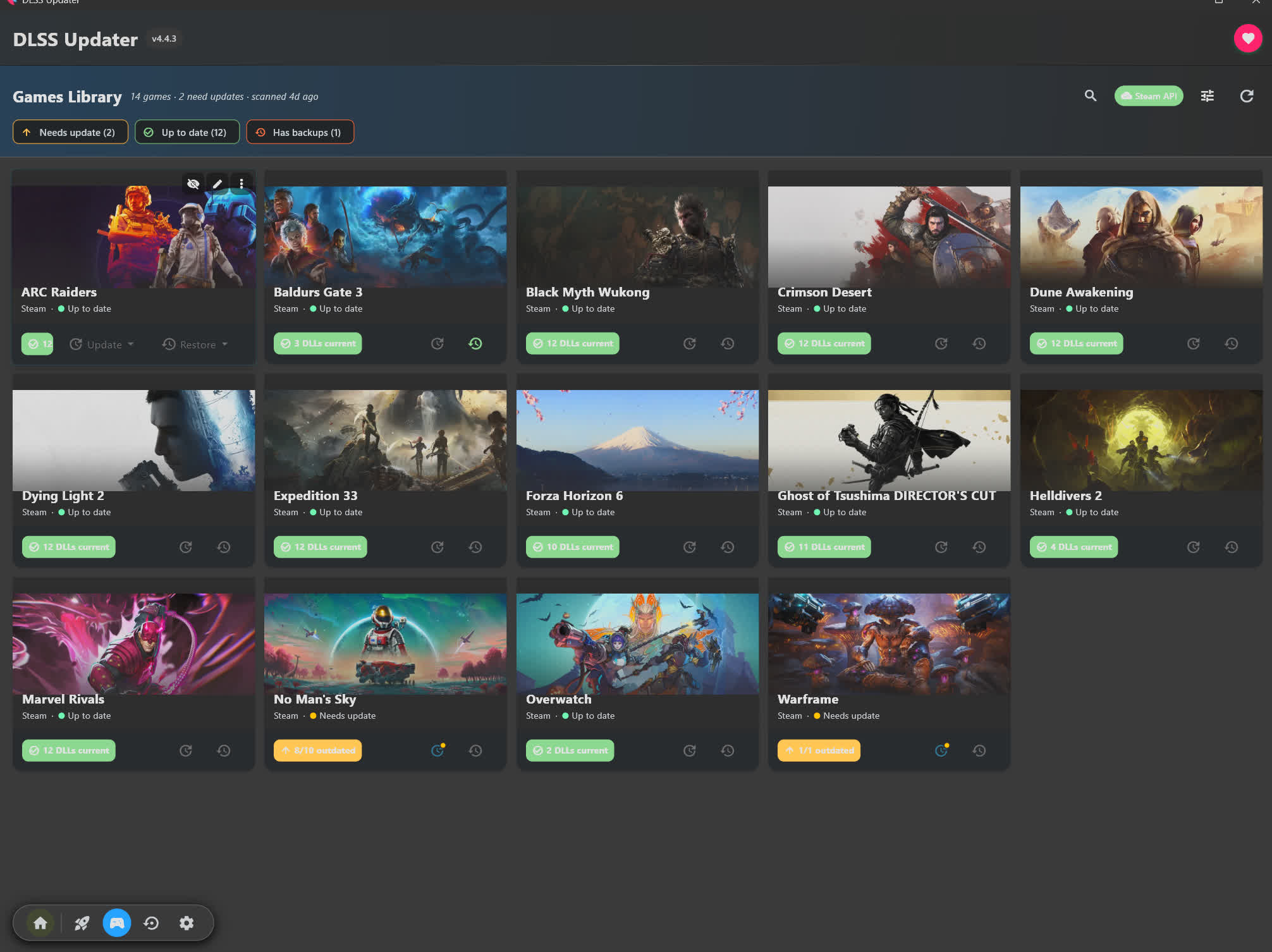Screen dimensions: 1272x952
Task: Filter by Needs update (2)
Action: tap(70, 132)
